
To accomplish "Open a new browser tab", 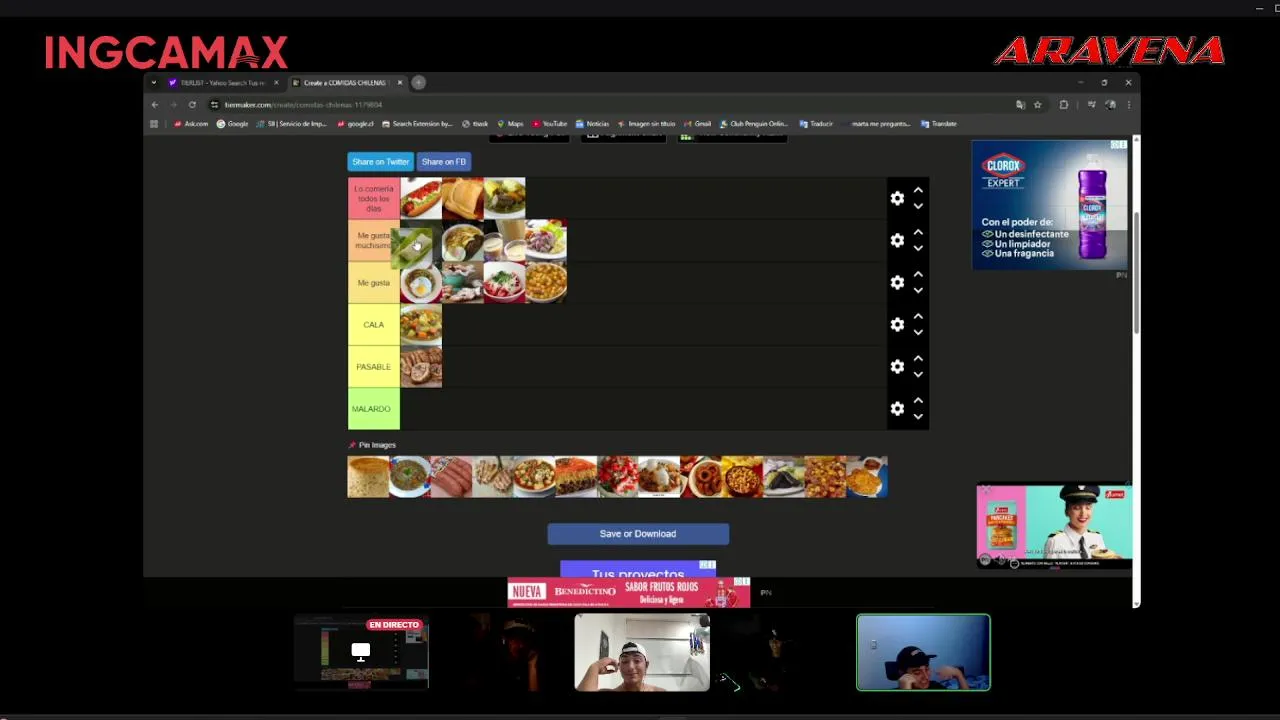I will (418, 83).
